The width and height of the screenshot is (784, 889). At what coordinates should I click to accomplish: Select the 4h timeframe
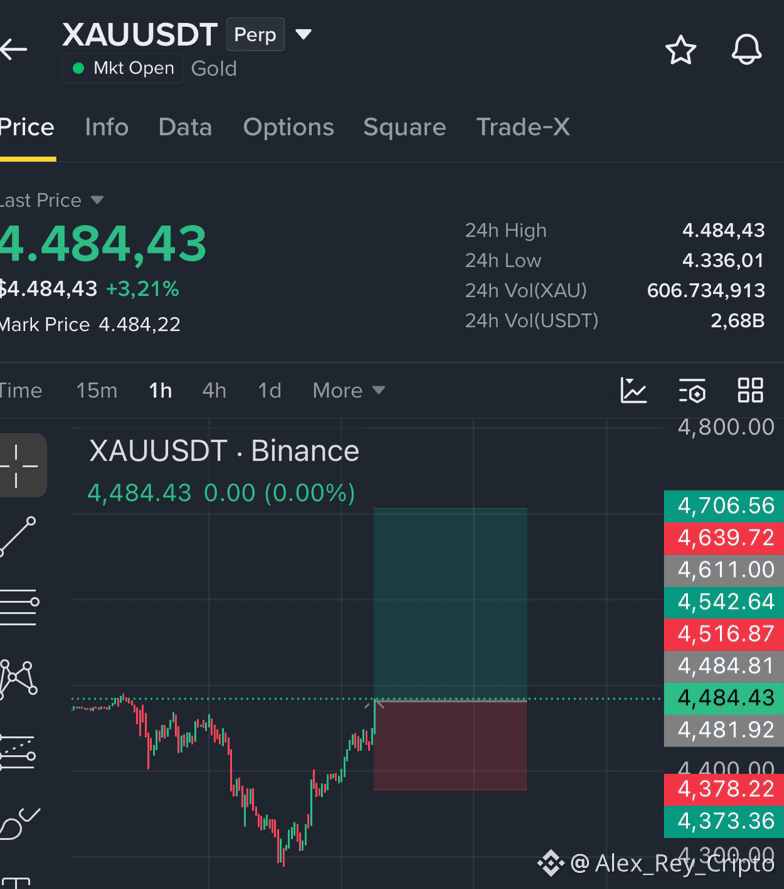(214, 390)
